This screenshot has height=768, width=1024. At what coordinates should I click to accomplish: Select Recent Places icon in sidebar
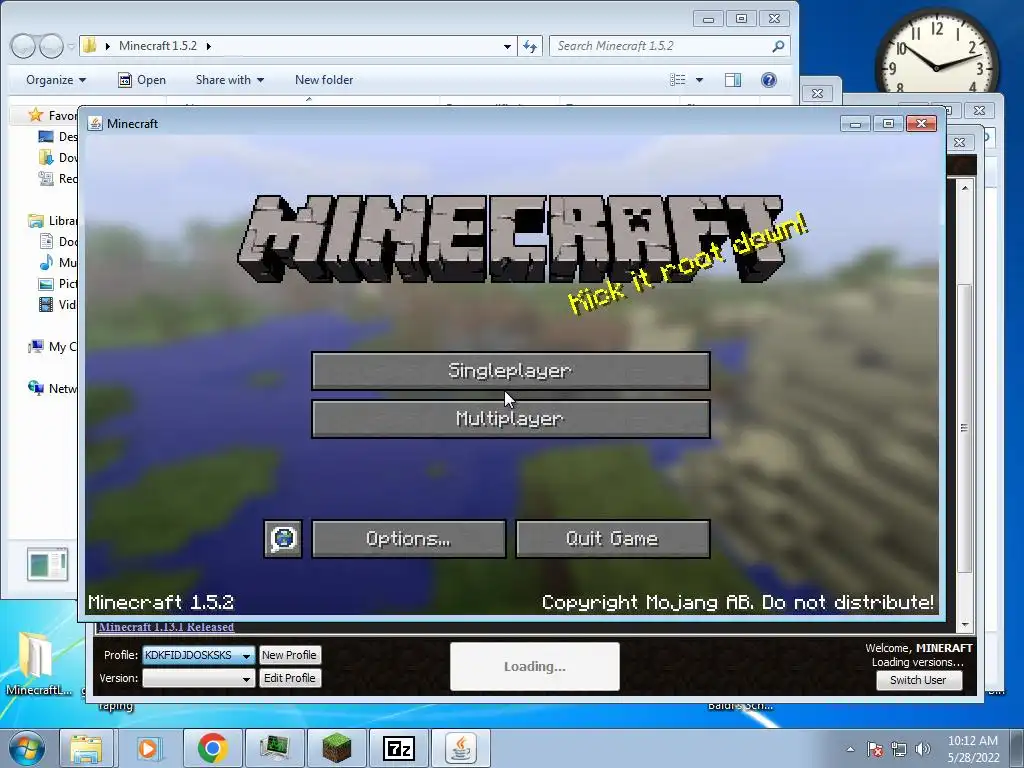(46, 178)
